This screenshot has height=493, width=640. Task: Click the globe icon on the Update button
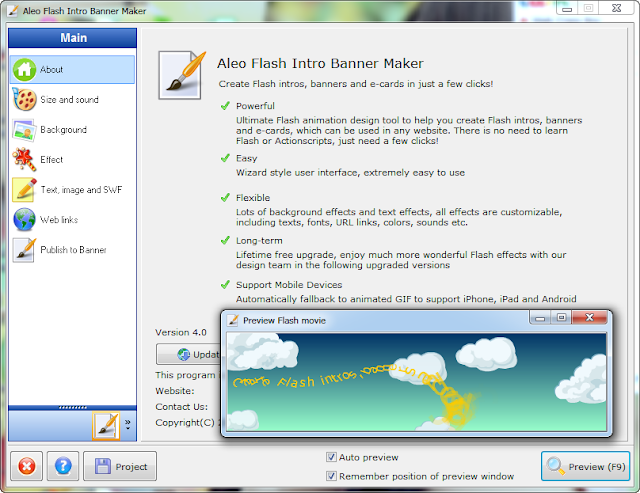coord(184,354)
